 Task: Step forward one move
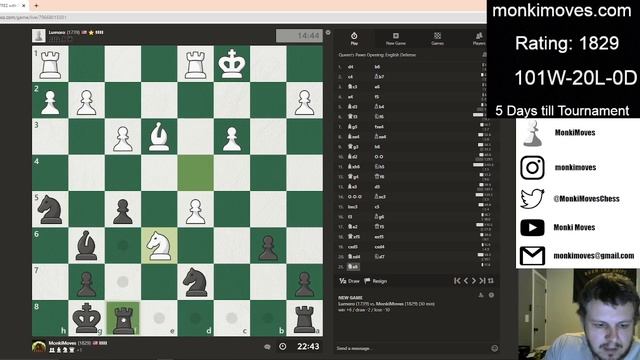coord(474,281)
